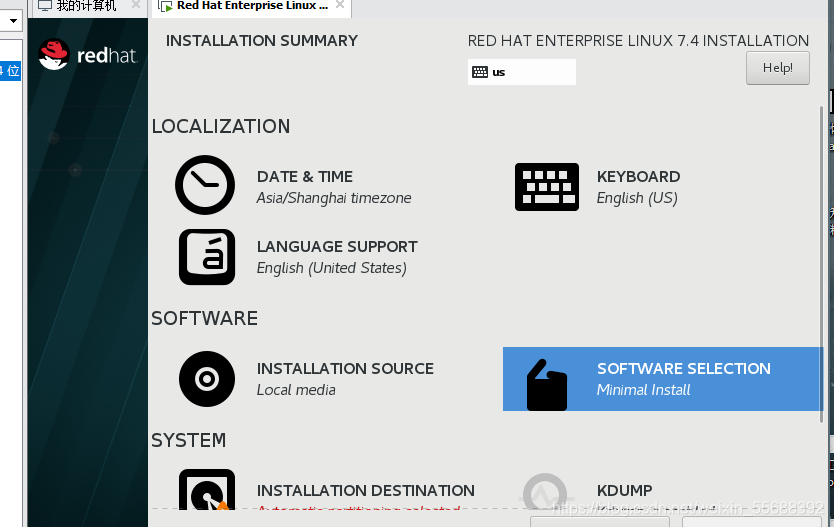
Task: Open Installation Source disc icon
Action: click(207, 379)
